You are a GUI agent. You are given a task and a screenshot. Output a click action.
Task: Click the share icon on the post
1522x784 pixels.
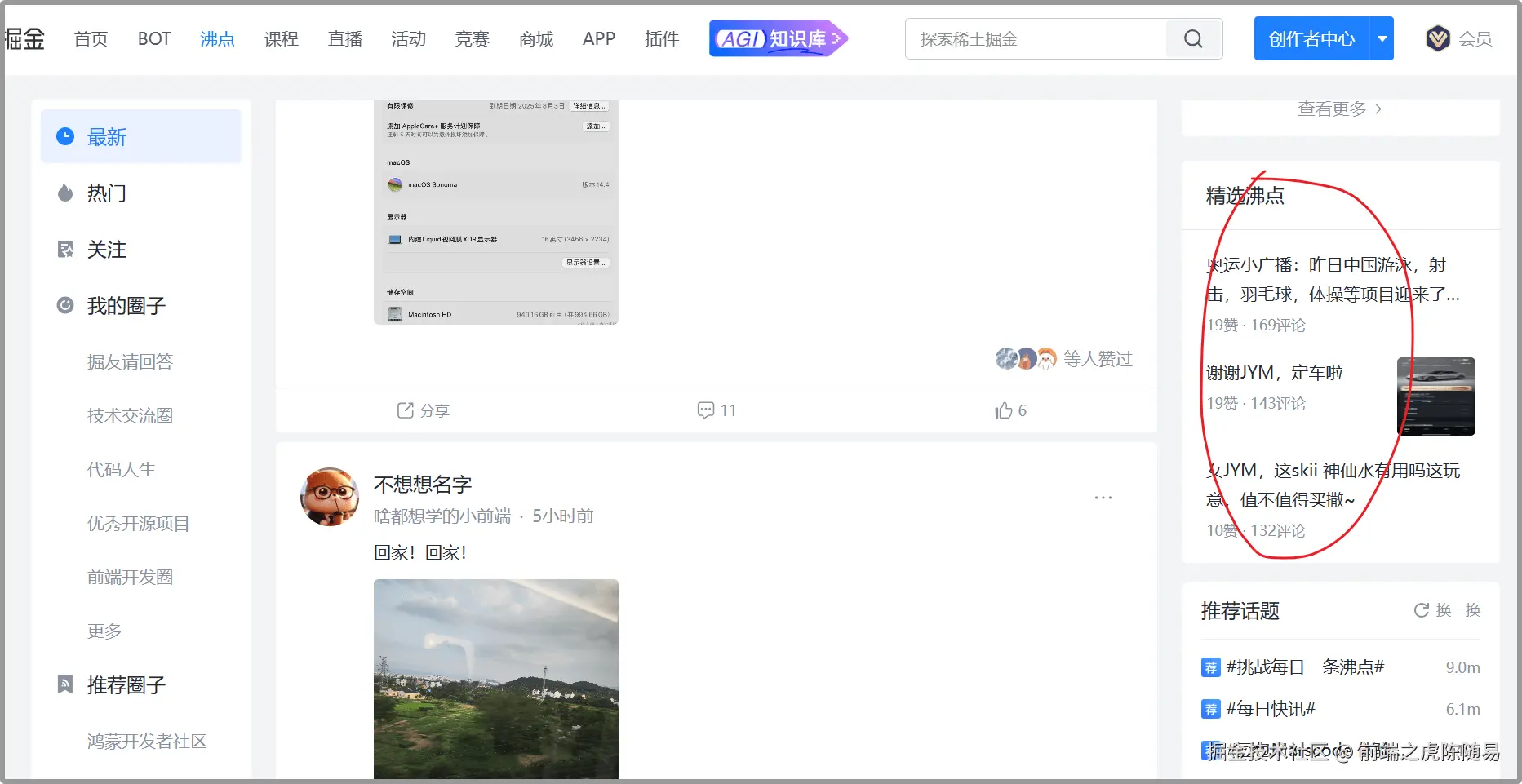[x=404, y=410]
